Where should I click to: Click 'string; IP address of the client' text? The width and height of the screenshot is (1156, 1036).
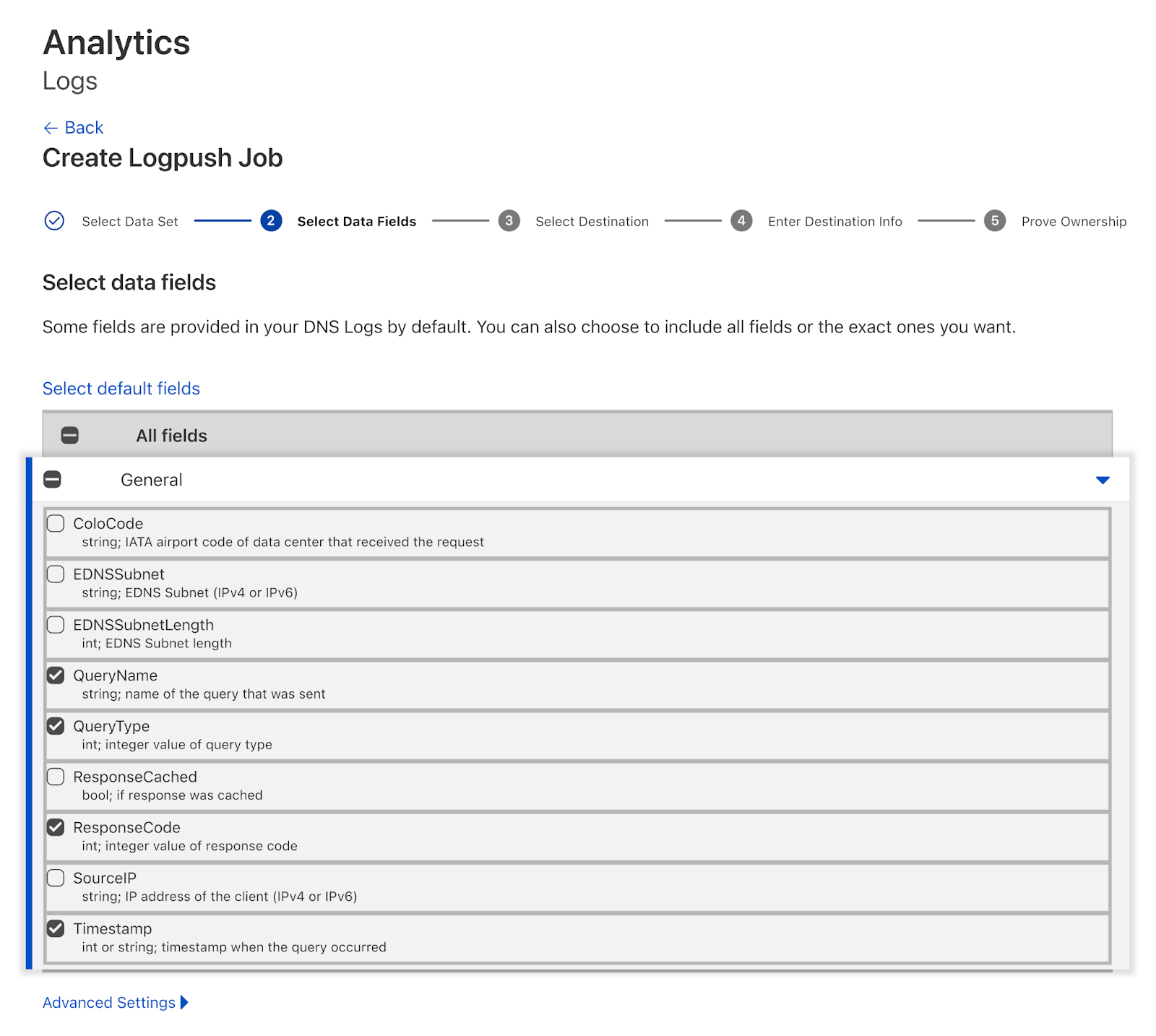(x=219, y=896)
